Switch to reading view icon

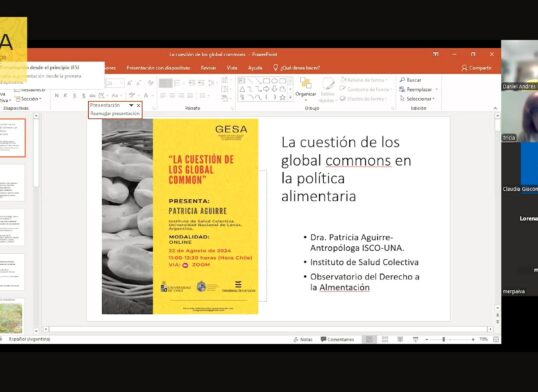(x=400, y=339)
